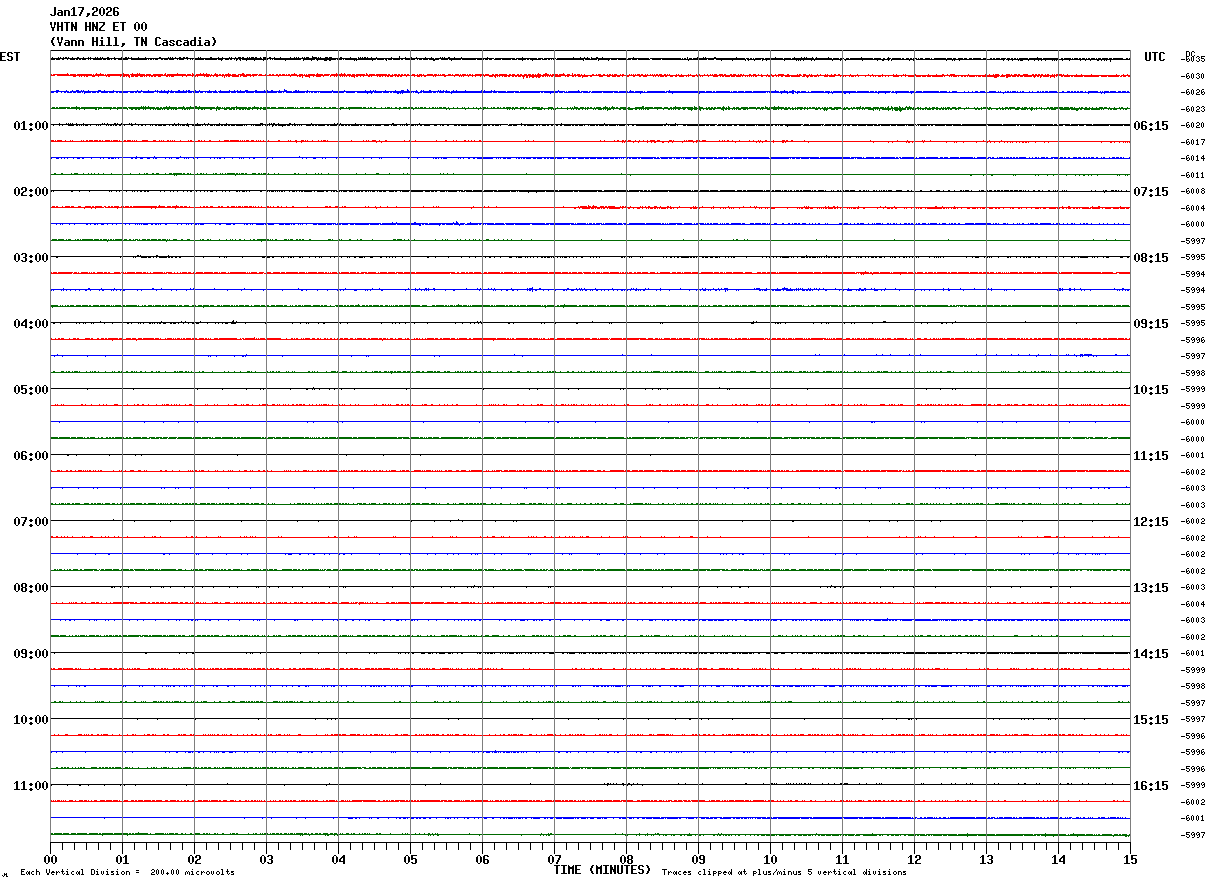The height and width of the screenshot is (886, 1210).
Task: Select the VHTN HNZ ET 00 station label
Action: (x=98, y=27)
